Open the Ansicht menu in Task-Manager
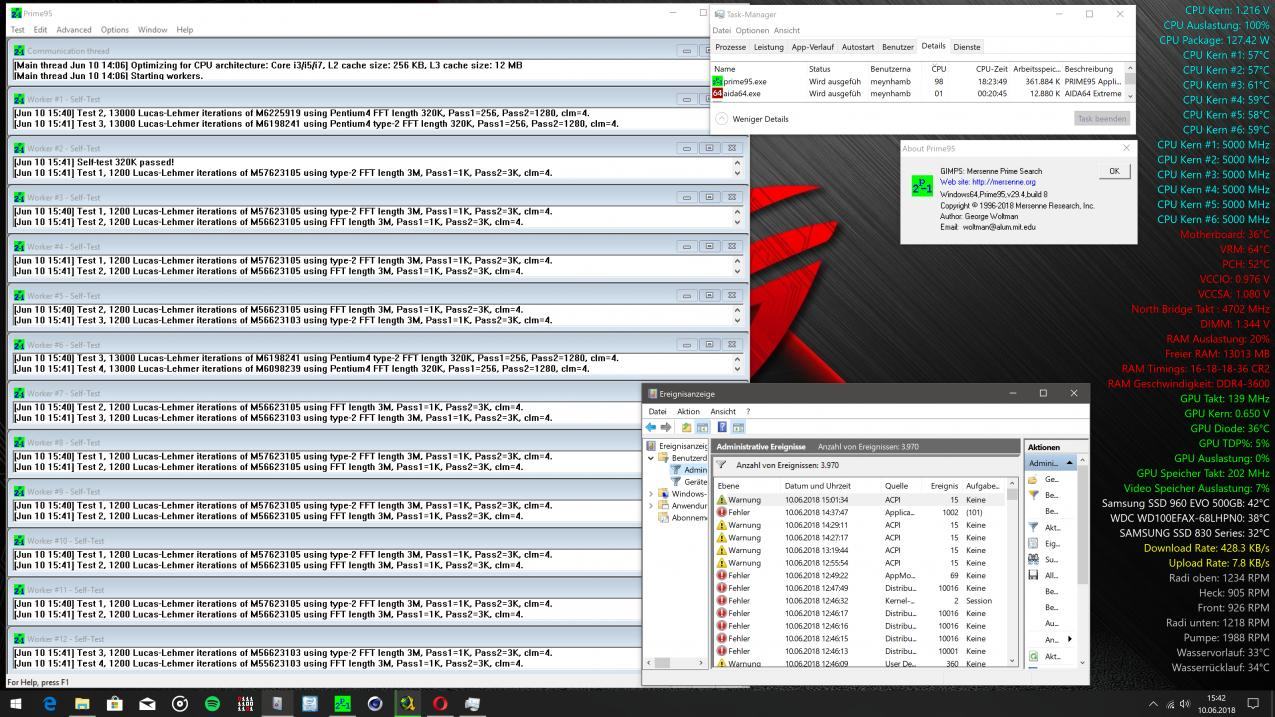Image resolution: width=1275 pixels, height=717 pixels. point(787,30)
